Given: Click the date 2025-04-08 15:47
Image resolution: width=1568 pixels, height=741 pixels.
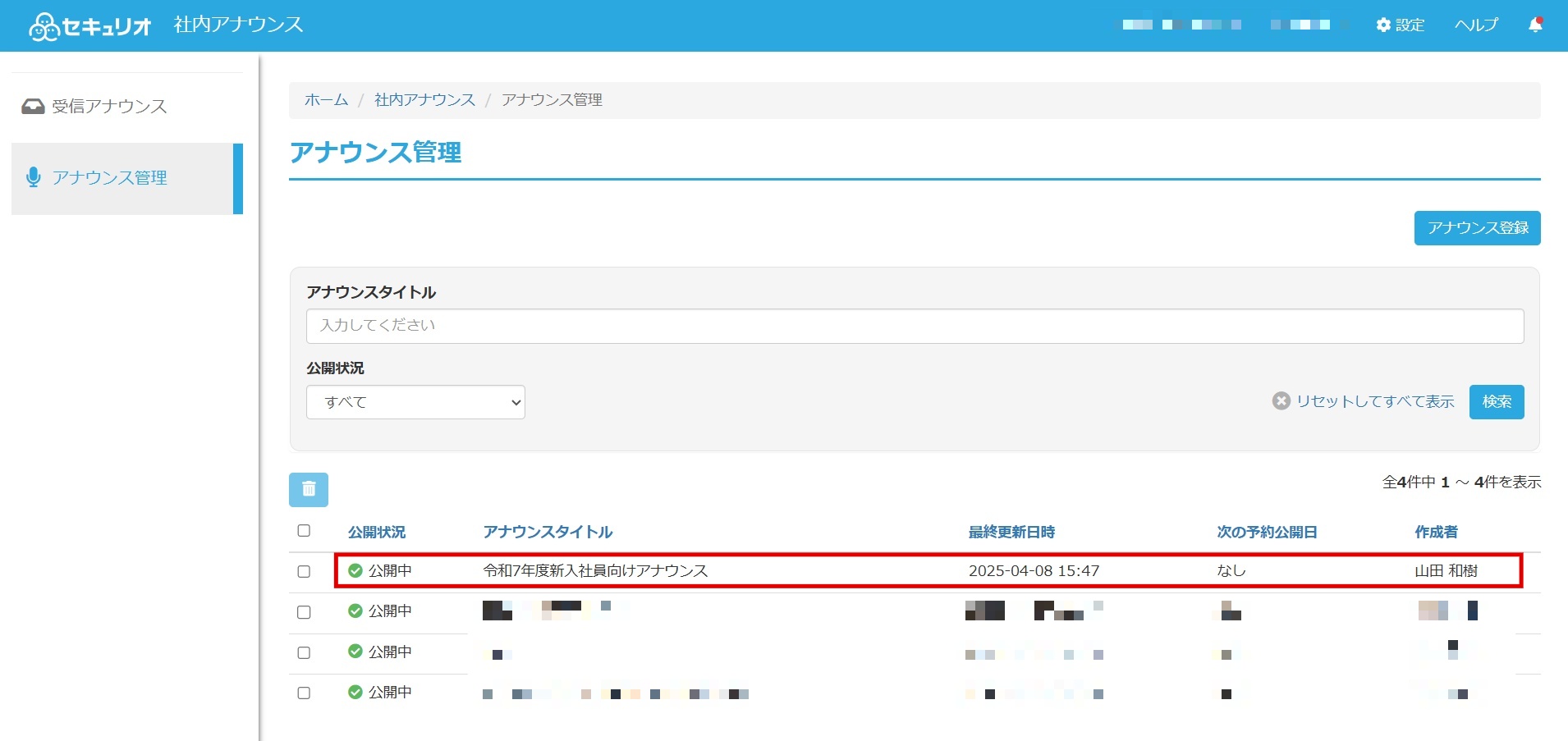Looking at the screenshot, I should pyautogui.click(x=1034, y=570).
